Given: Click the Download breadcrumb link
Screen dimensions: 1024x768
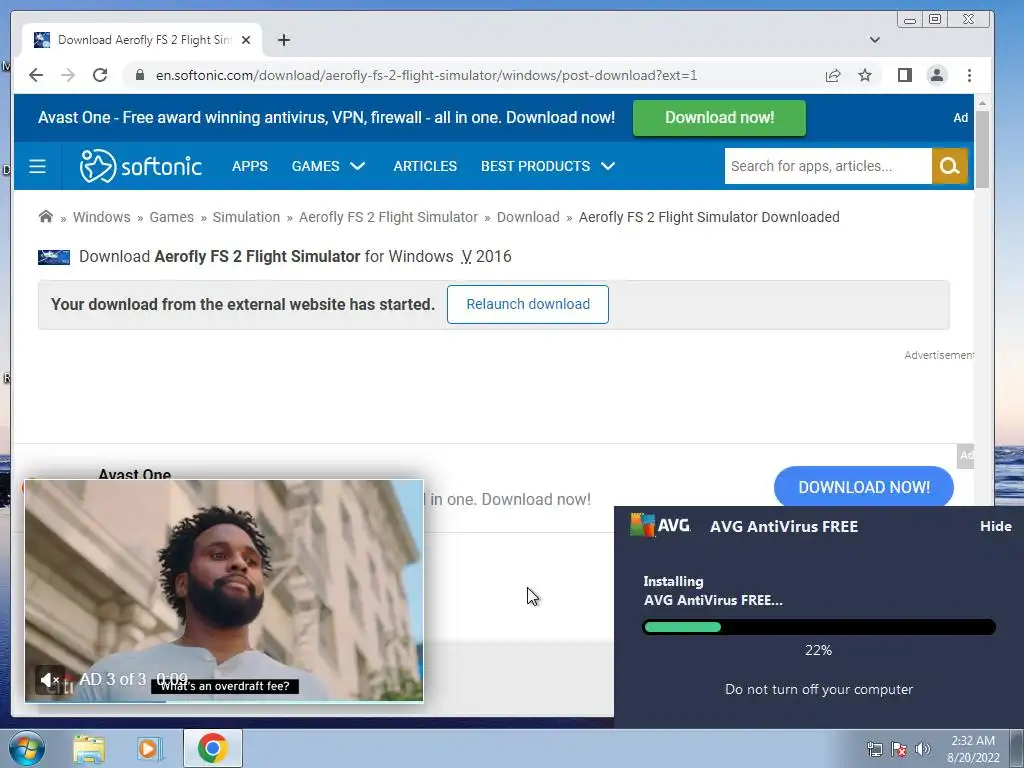Looking at the screenshot, I should (528, 217).
